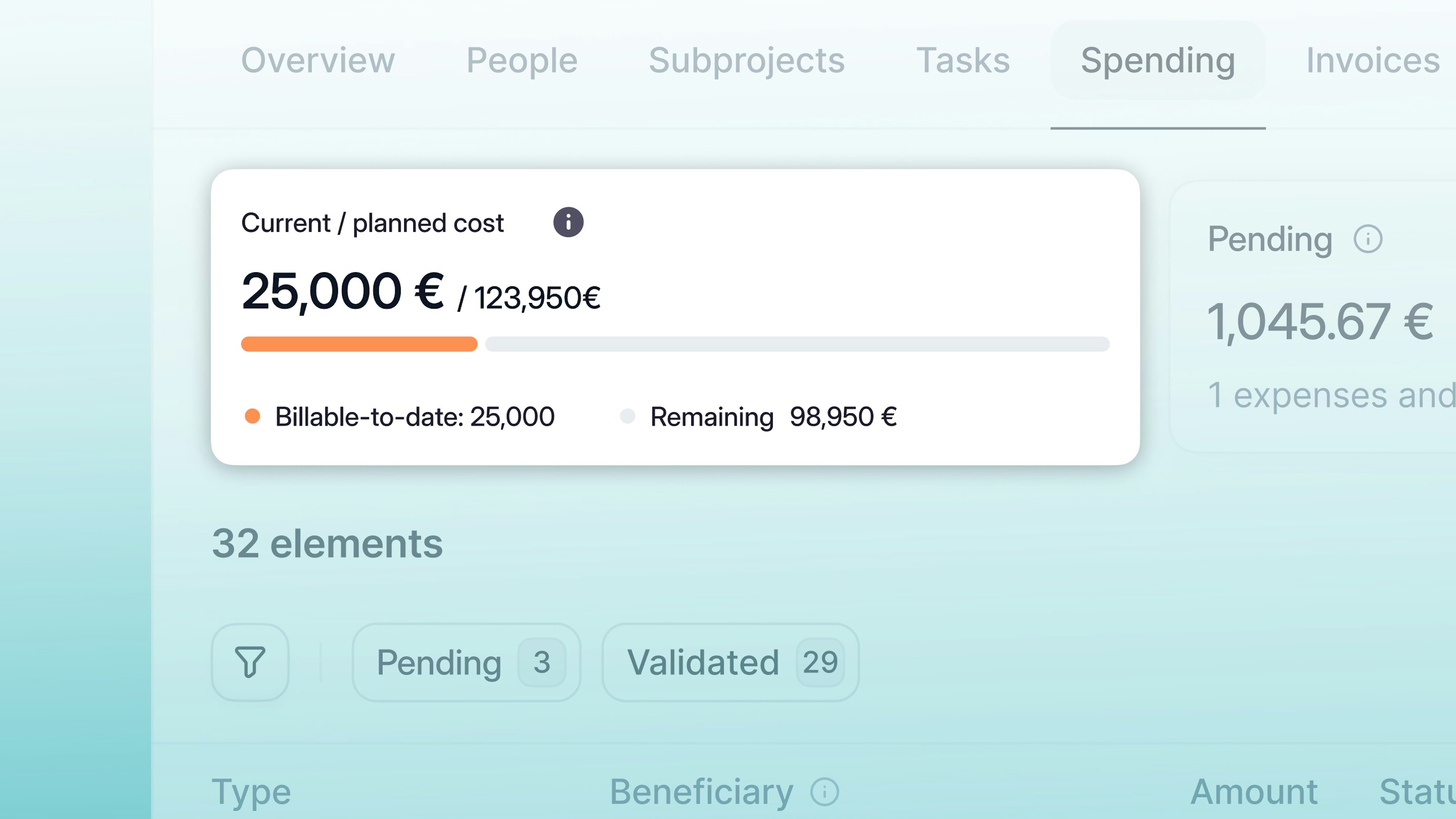1456x819 pixels.
Task: Toggle the Pending filter chip
Action: [x=466, y=662]
